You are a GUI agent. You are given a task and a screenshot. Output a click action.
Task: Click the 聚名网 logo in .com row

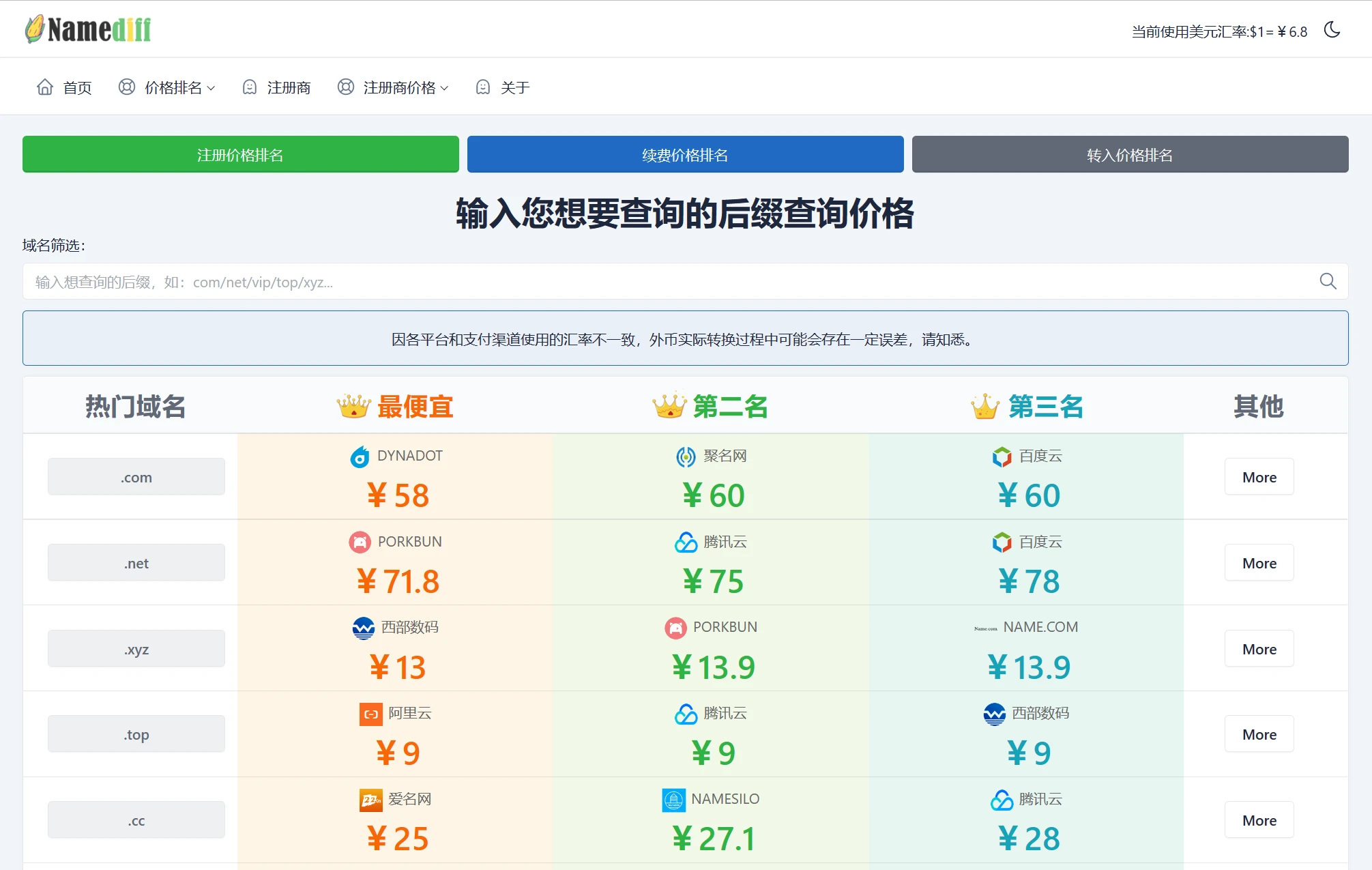[686, 456]
